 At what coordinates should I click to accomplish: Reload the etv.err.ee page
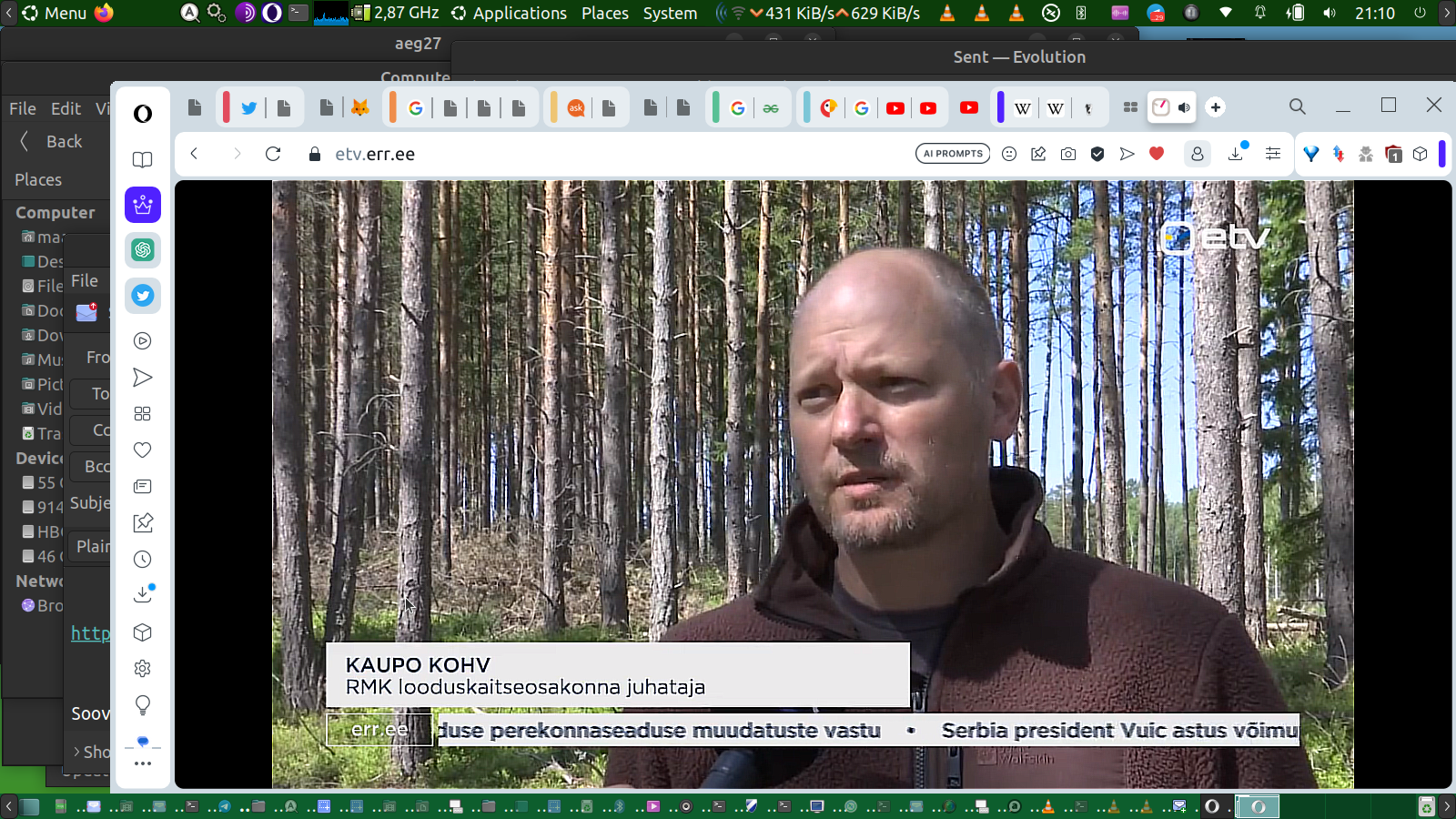tap(273, 154)
